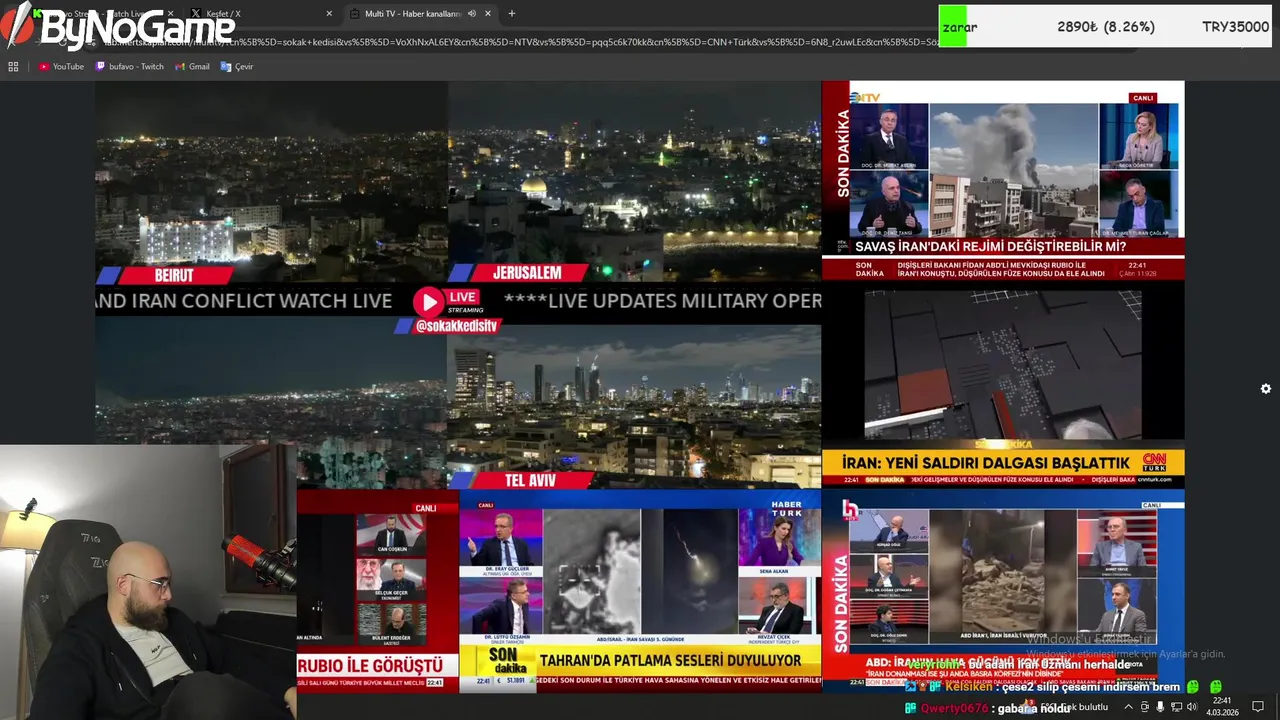The height and width of the screenshot is (720, 1280).
Task: Open the Gmail bookmark
Action: tap(192, 67)
